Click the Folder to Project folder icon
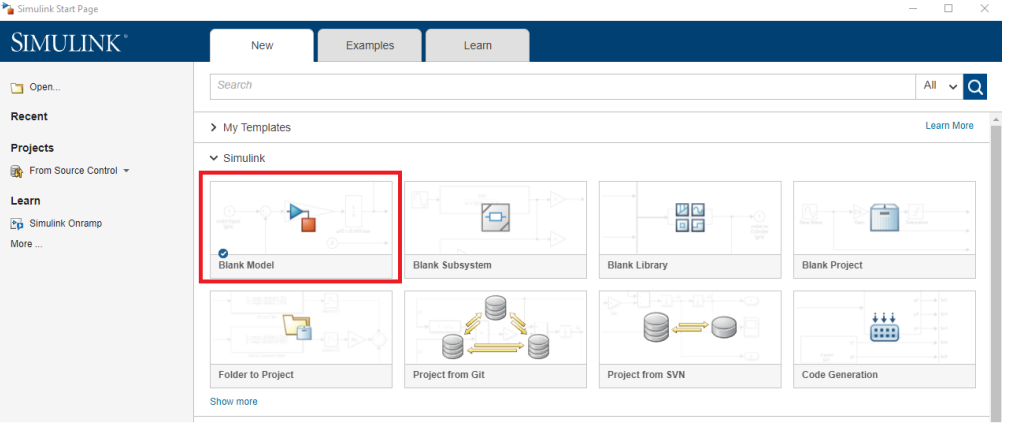Screen dimensions: 1014x431 click(298, 327)
